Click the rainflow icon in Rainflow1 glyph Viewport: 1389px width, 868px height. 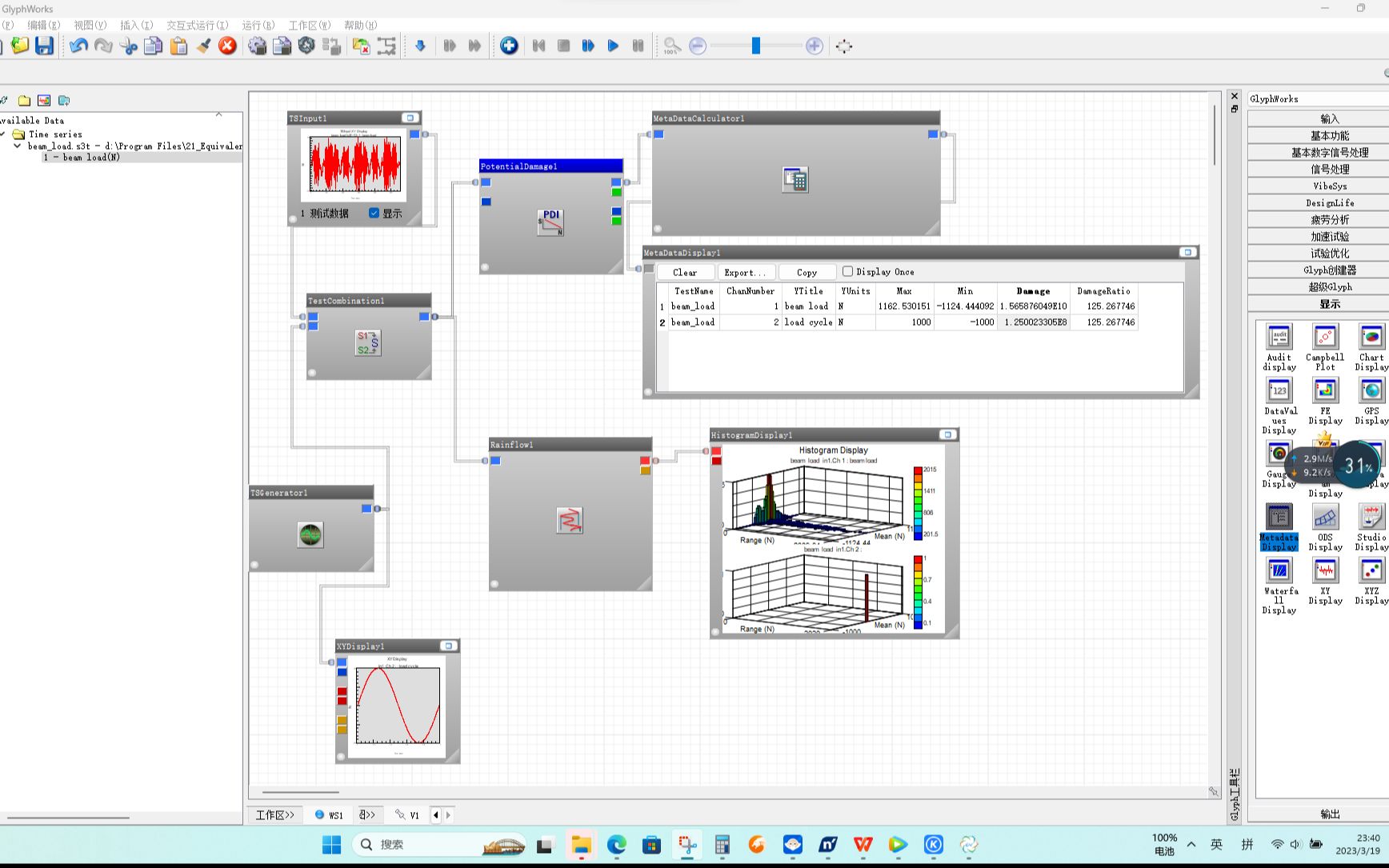click(x=570, y=521)
